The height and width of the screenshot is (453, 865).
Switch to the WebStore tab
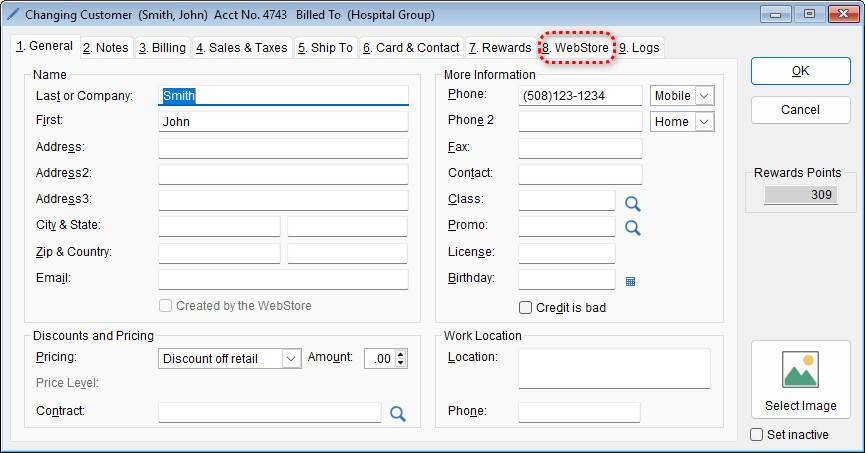click(x=575, y=48)
